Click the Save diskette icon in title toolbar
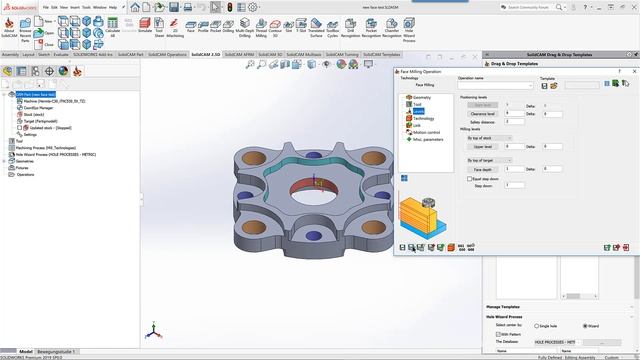This screenshot has height=360, width=640. point(174,7)
